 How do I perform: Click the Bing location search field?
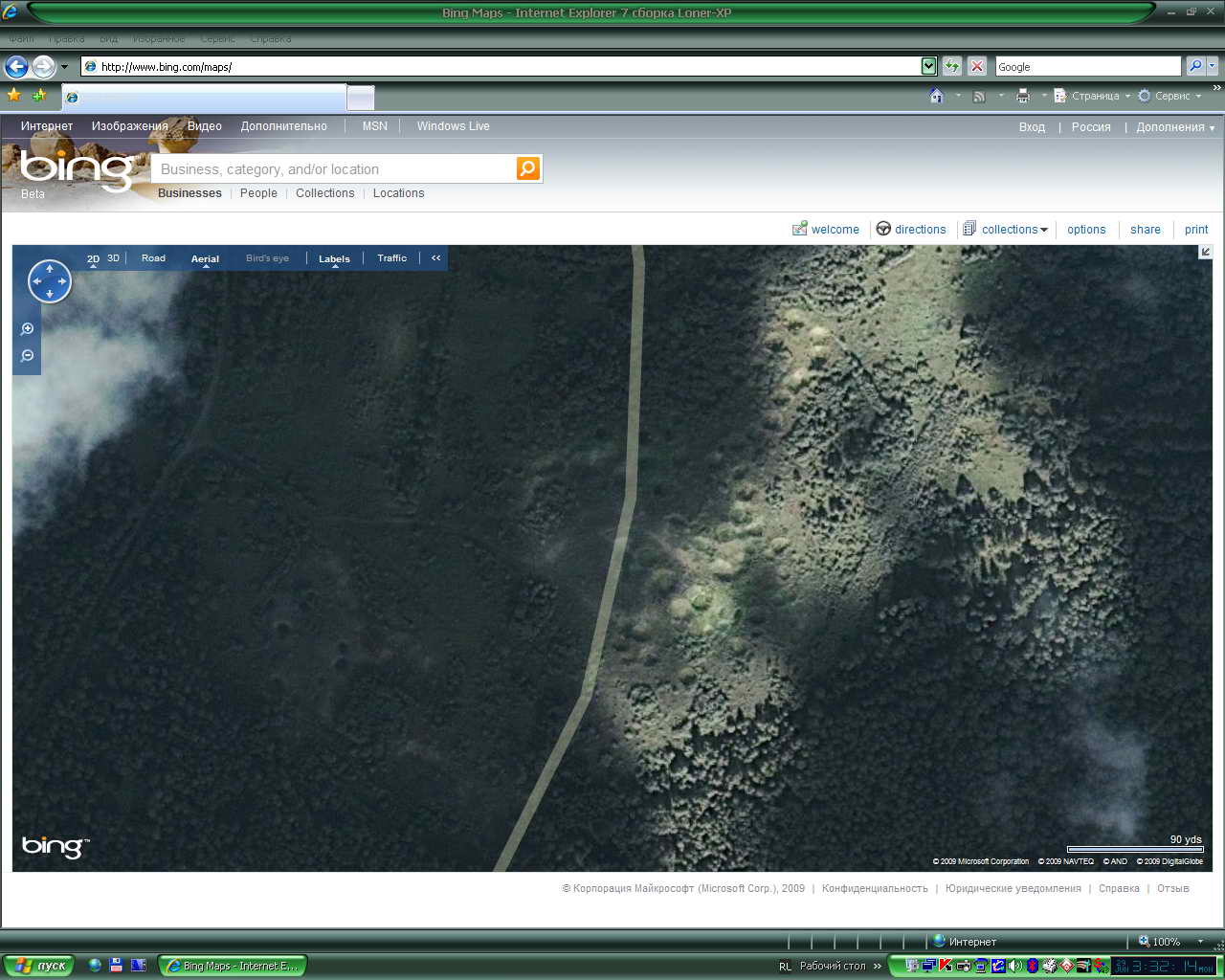[335, 169]
